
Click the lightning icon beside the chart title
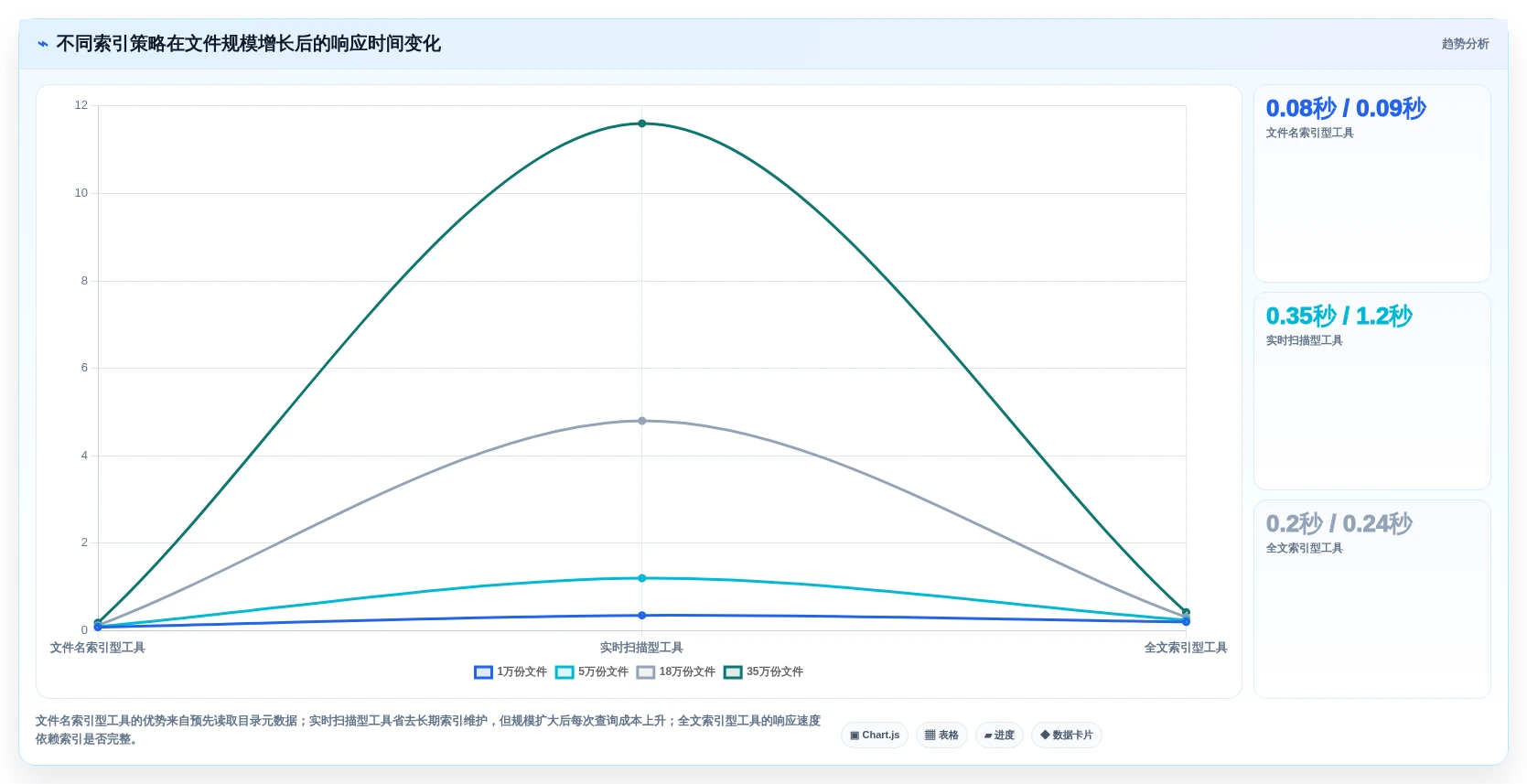(42, 44)
